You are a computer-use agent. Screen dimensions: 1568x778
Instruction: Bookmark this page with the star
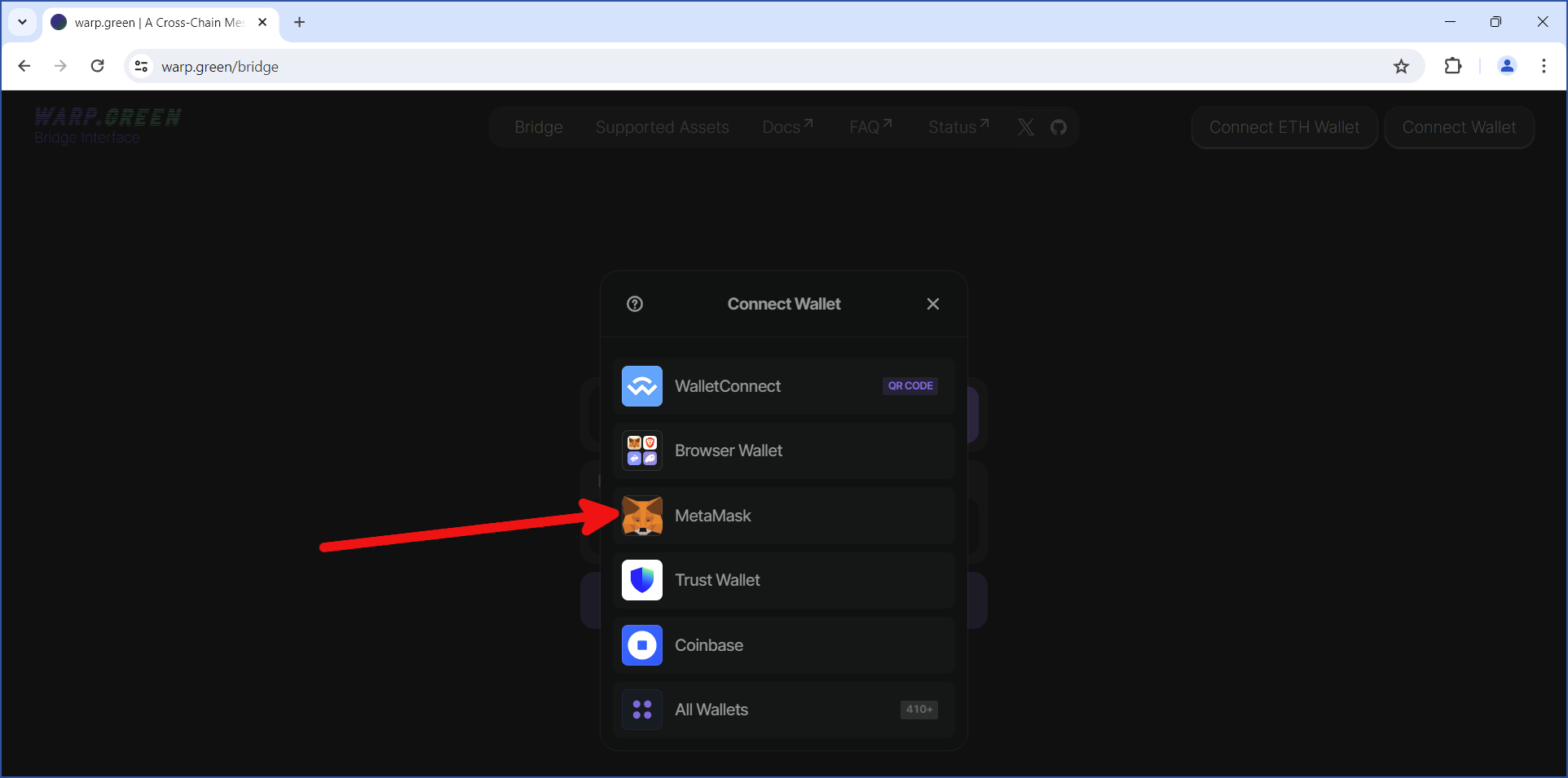coord(1401,67)
